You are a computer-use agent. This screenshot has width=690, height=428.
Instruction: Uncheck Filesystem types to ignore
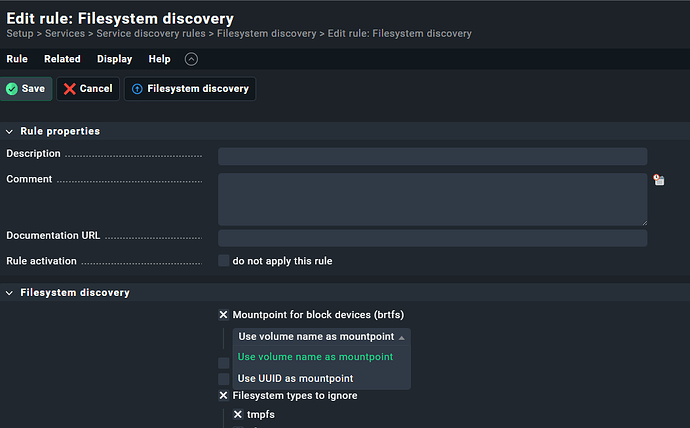224,396
